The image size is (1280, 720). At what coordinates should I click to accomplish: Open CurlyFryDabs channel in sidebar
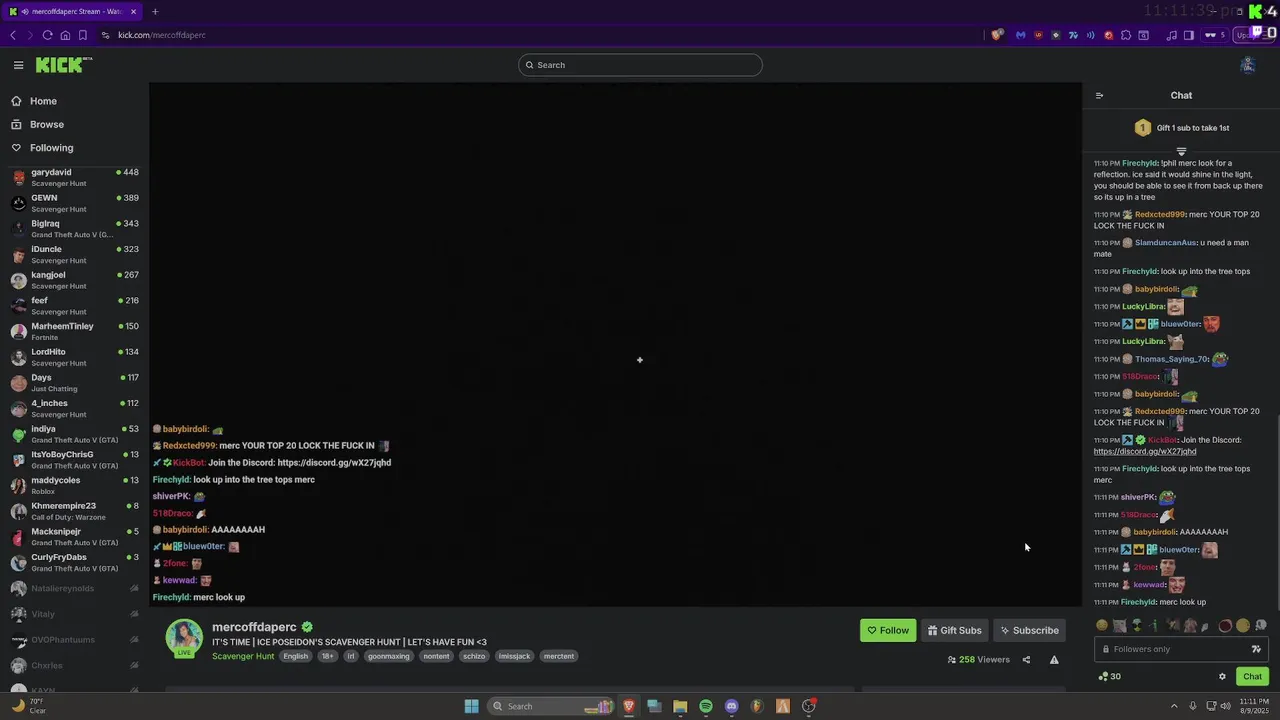pos(75,562)
